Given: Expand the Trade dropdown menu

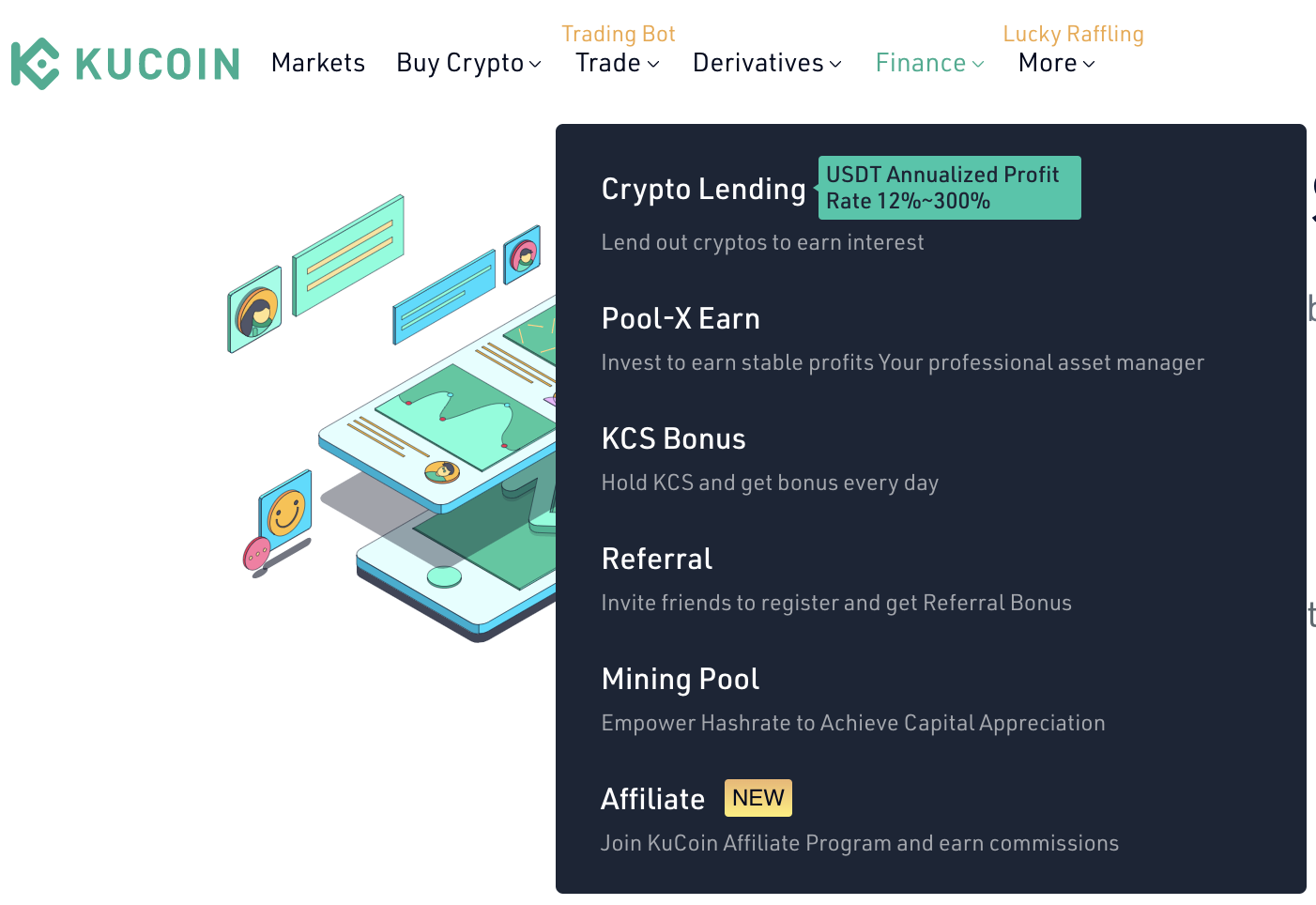Looking at the screenshot, I should click(617, 63).
